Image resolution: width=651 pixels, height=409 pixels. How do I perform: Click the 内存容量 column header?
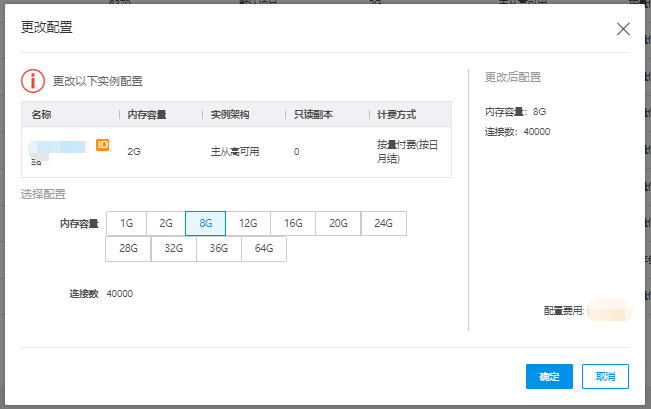[x=147, y=114]
